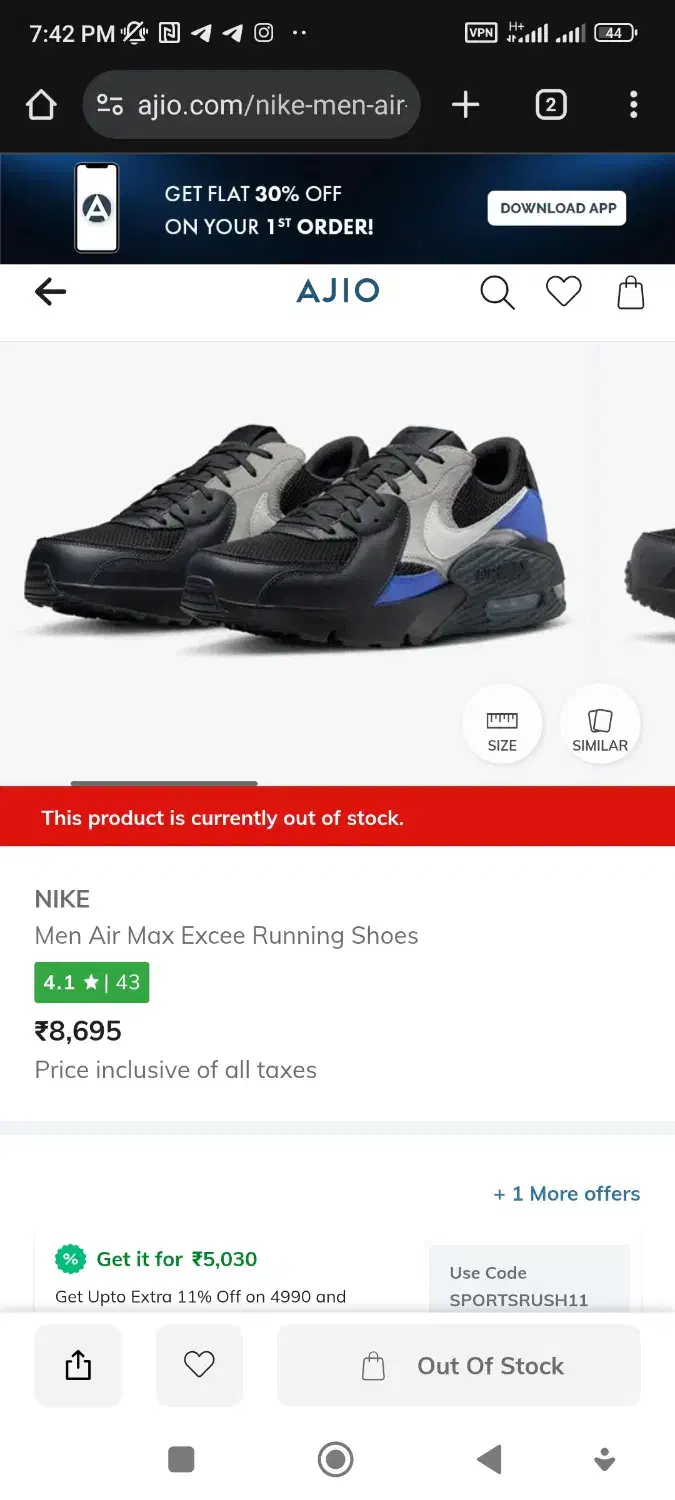Open the shopping bag in header
This screenshot has height=1500, width=675.
(631, 292)
